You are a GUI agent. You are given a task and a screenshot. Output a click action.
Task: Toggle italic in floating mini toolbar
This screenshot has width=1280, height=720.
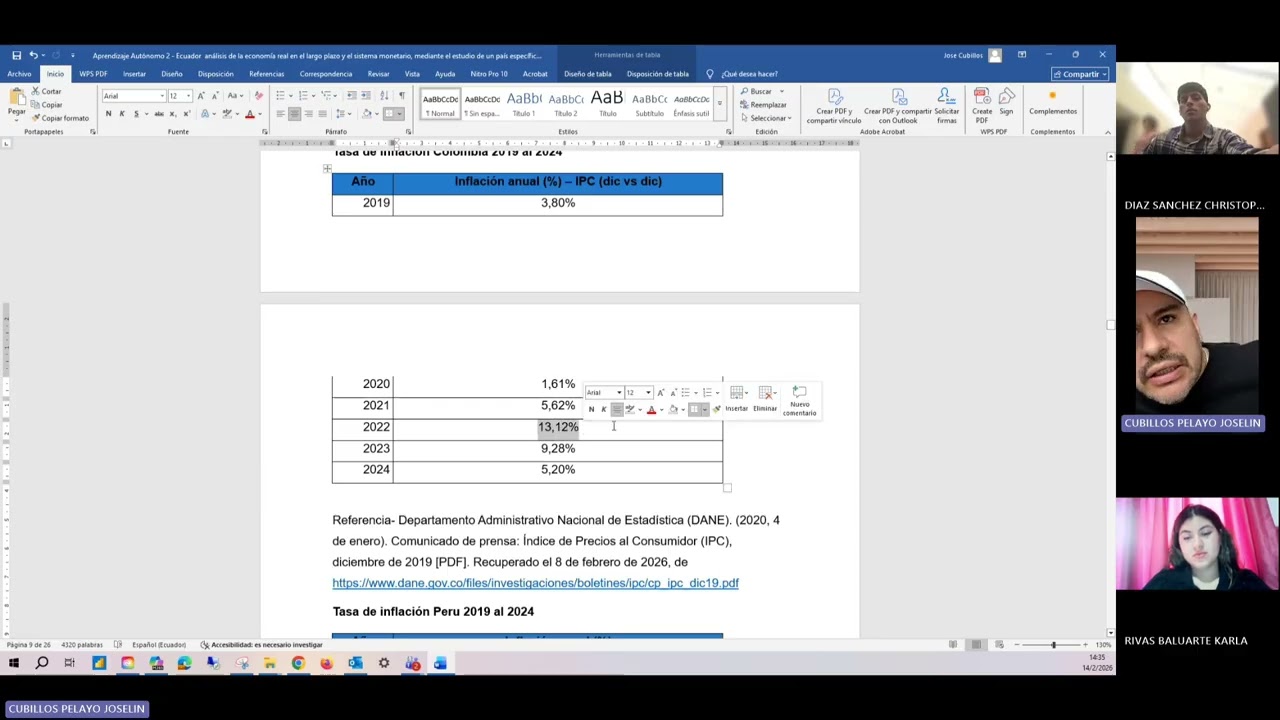click(603, 409)
